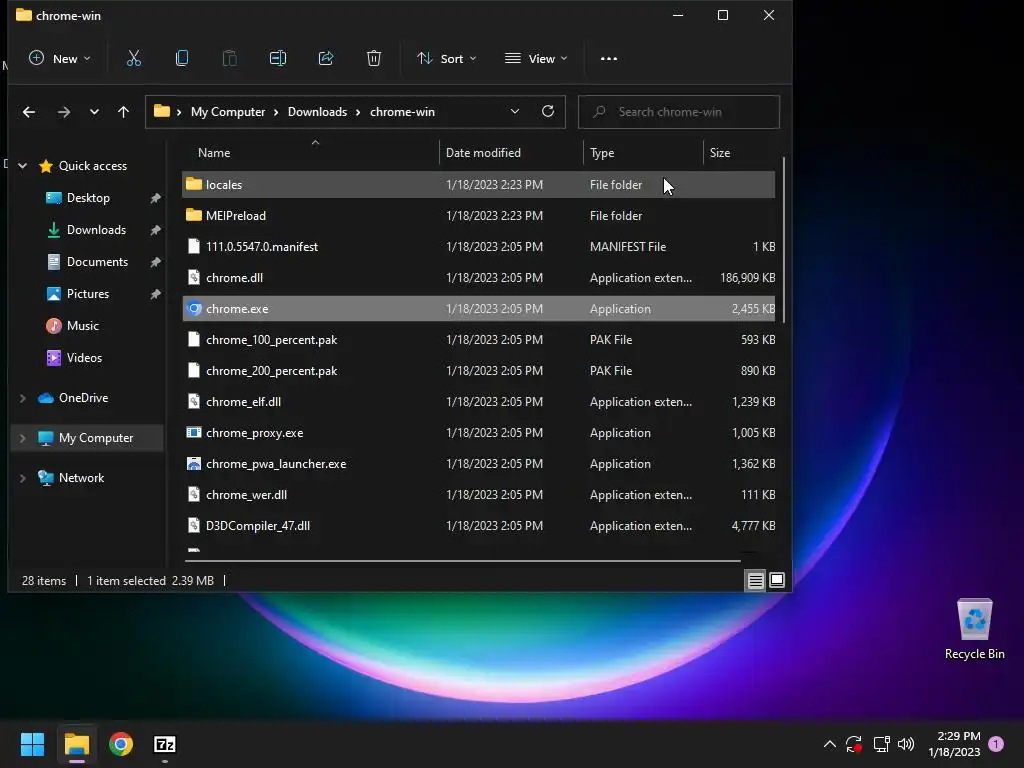Open the Windows Start menu
1024x768 pixels.
pyautogui.click(x=32, y=744)
